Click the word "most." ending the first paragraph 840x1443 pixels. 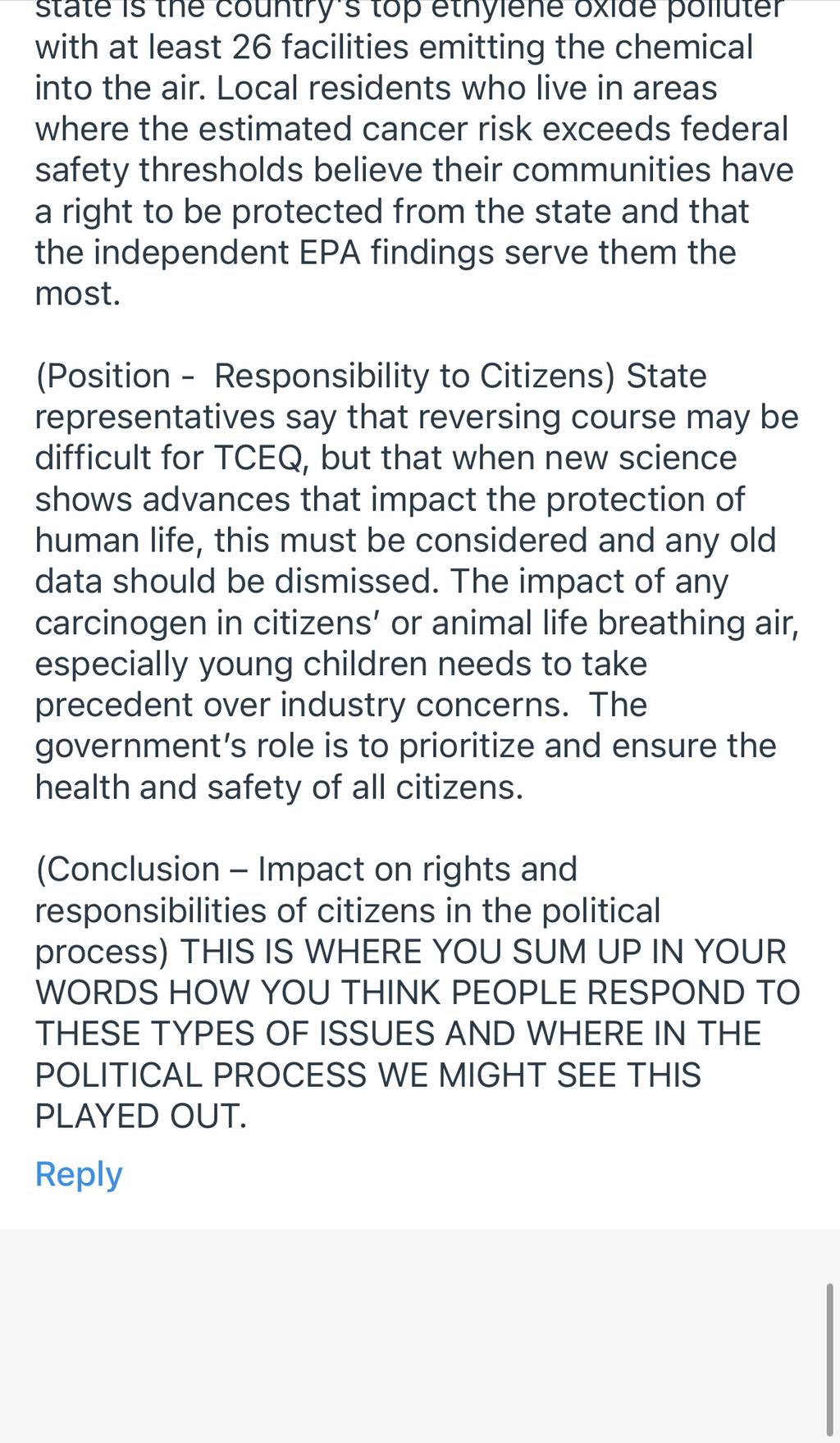[78, 294]
